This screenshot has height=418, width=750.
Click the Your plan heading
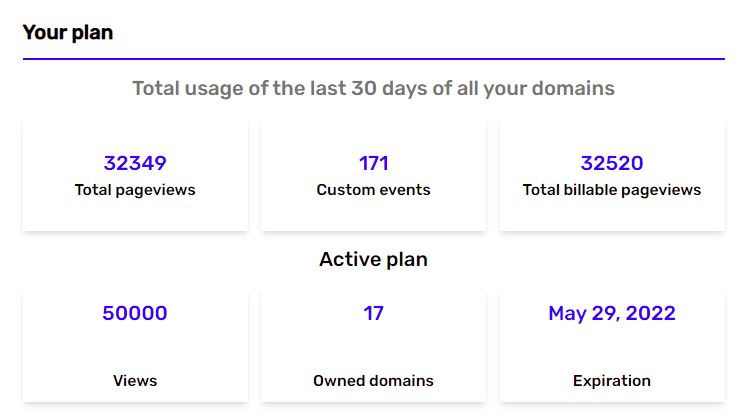point(68,33)
